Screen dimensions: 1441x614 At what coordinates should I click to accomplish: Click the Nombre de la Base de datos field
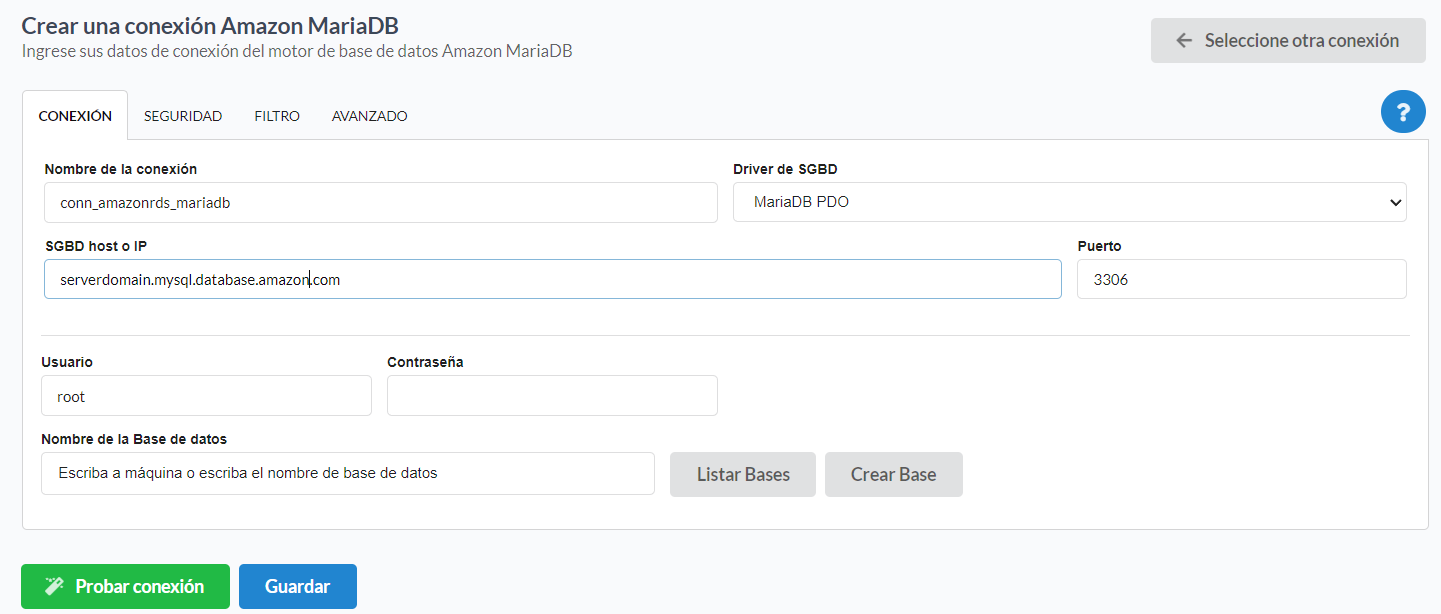(348, 474)
